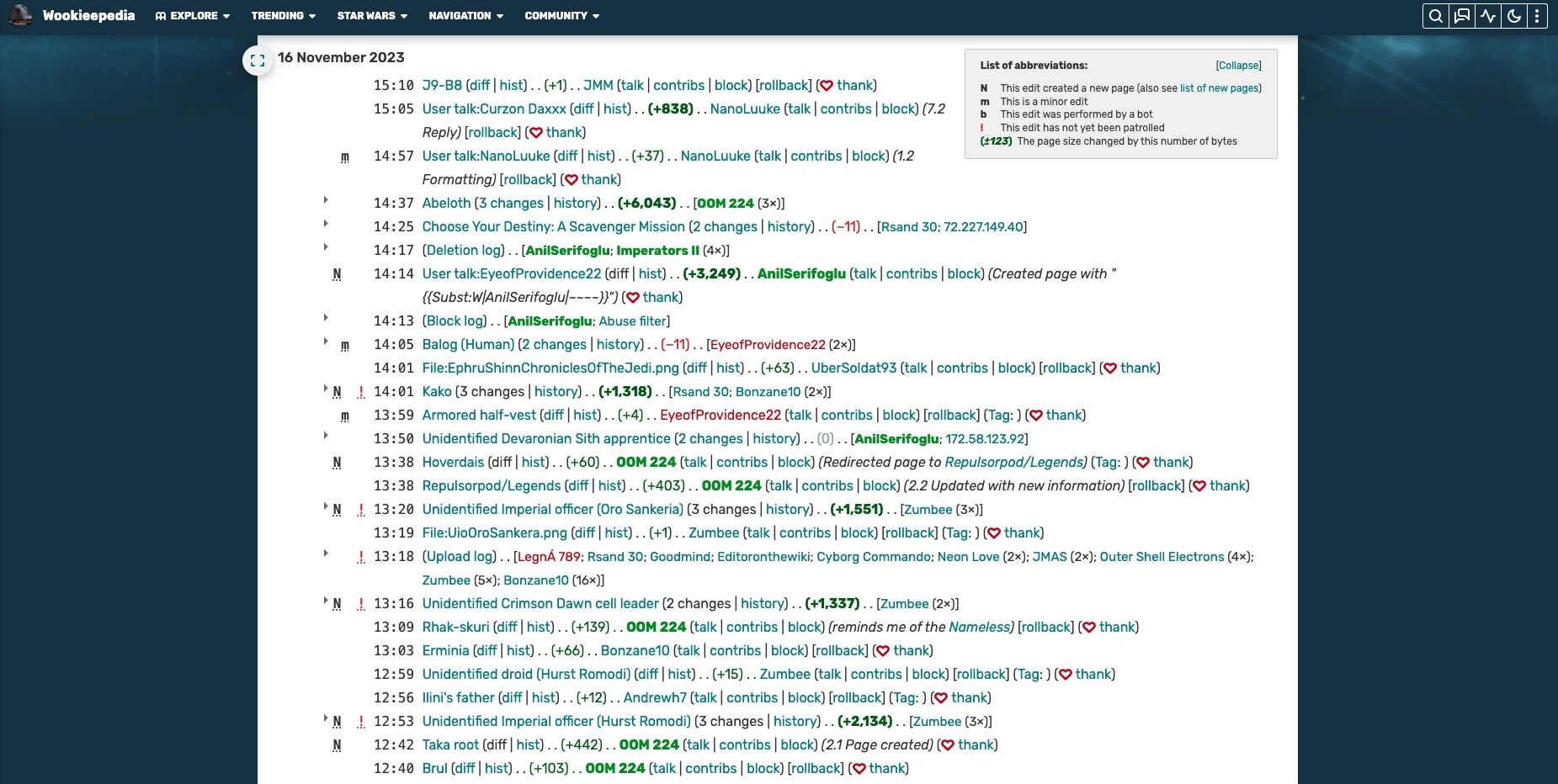Click the heart icon for Armored half-vest
Viewport: 1558px width, 784px height.
click(x=1036, y=416)
